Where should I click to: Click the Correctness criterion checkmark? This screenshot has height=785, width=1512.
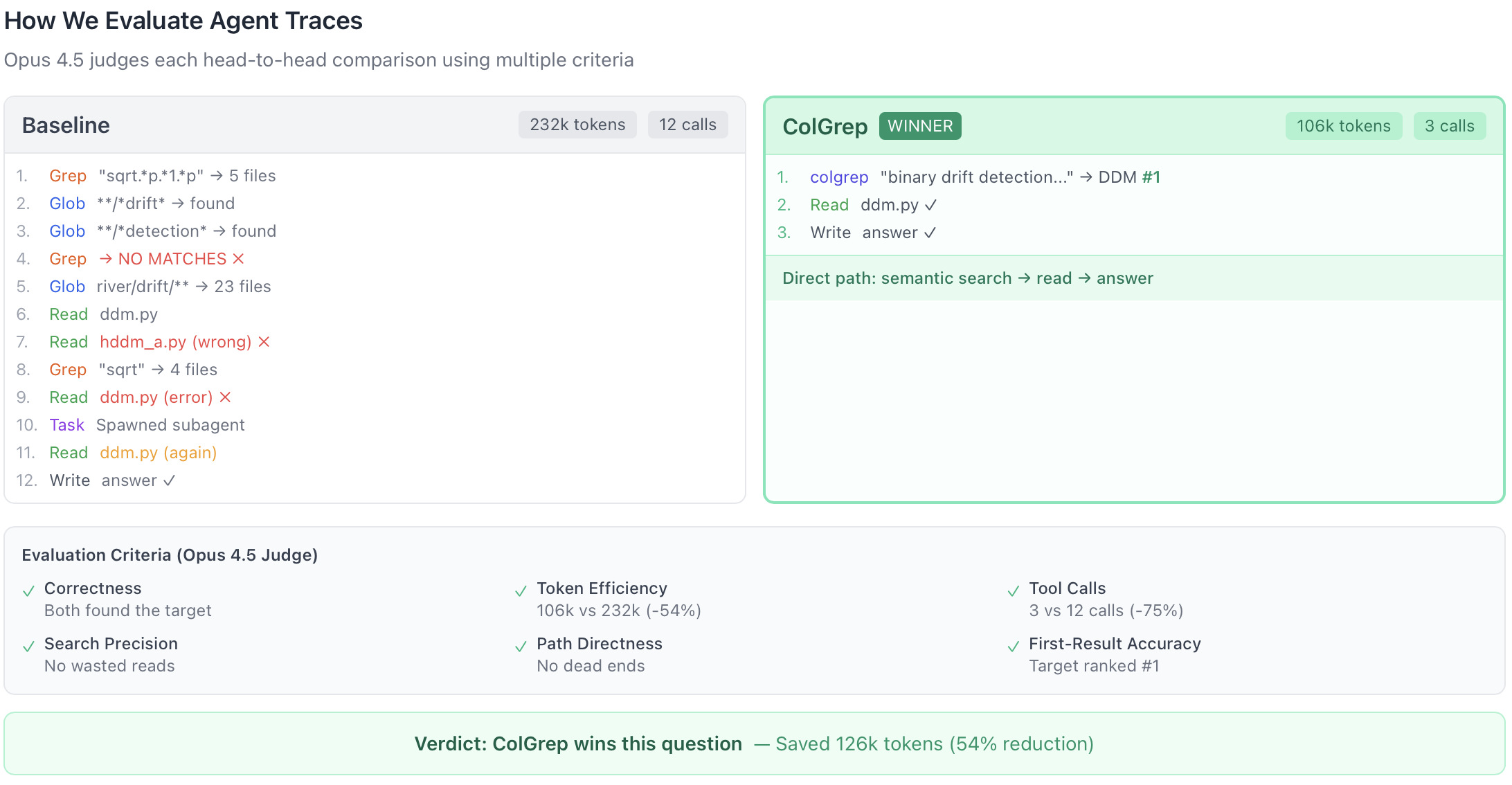click(28, 591)
